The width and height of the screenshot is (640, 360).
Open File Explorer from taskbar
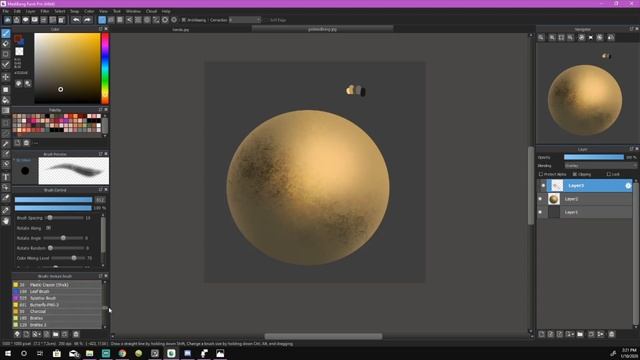89,353
